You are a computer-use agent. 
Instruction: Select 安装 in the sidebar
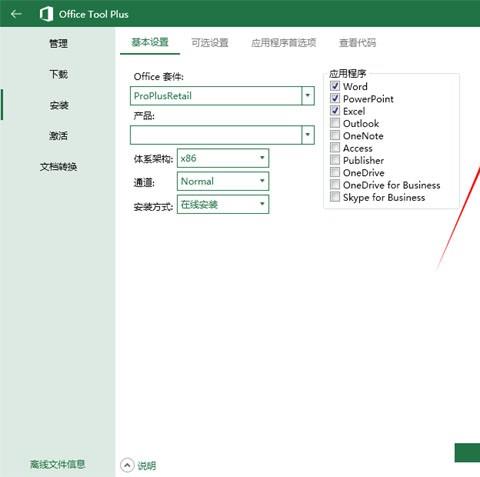(x=59, y=105)
